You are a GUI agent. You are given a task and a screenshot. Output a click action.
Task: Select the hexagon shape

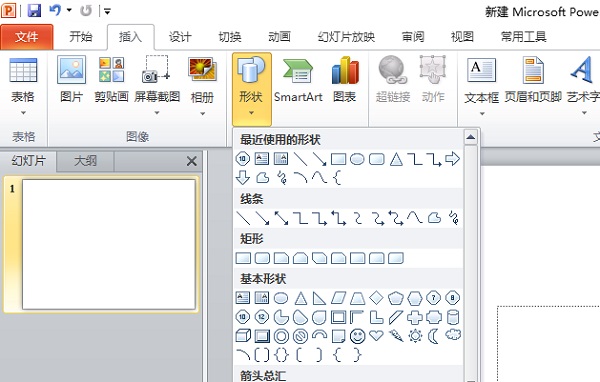click(414, 298)
